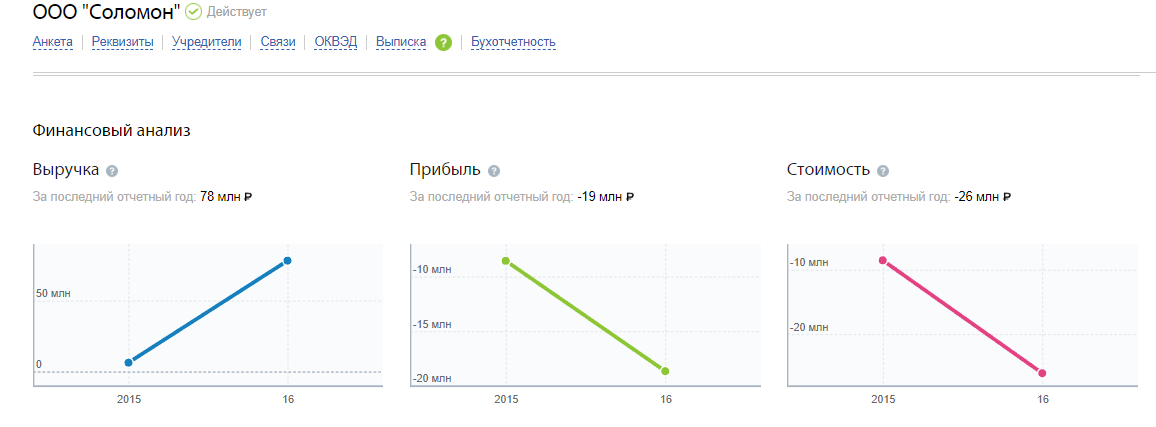Select the 2016 data point on revenue chart

click(287, 261)
